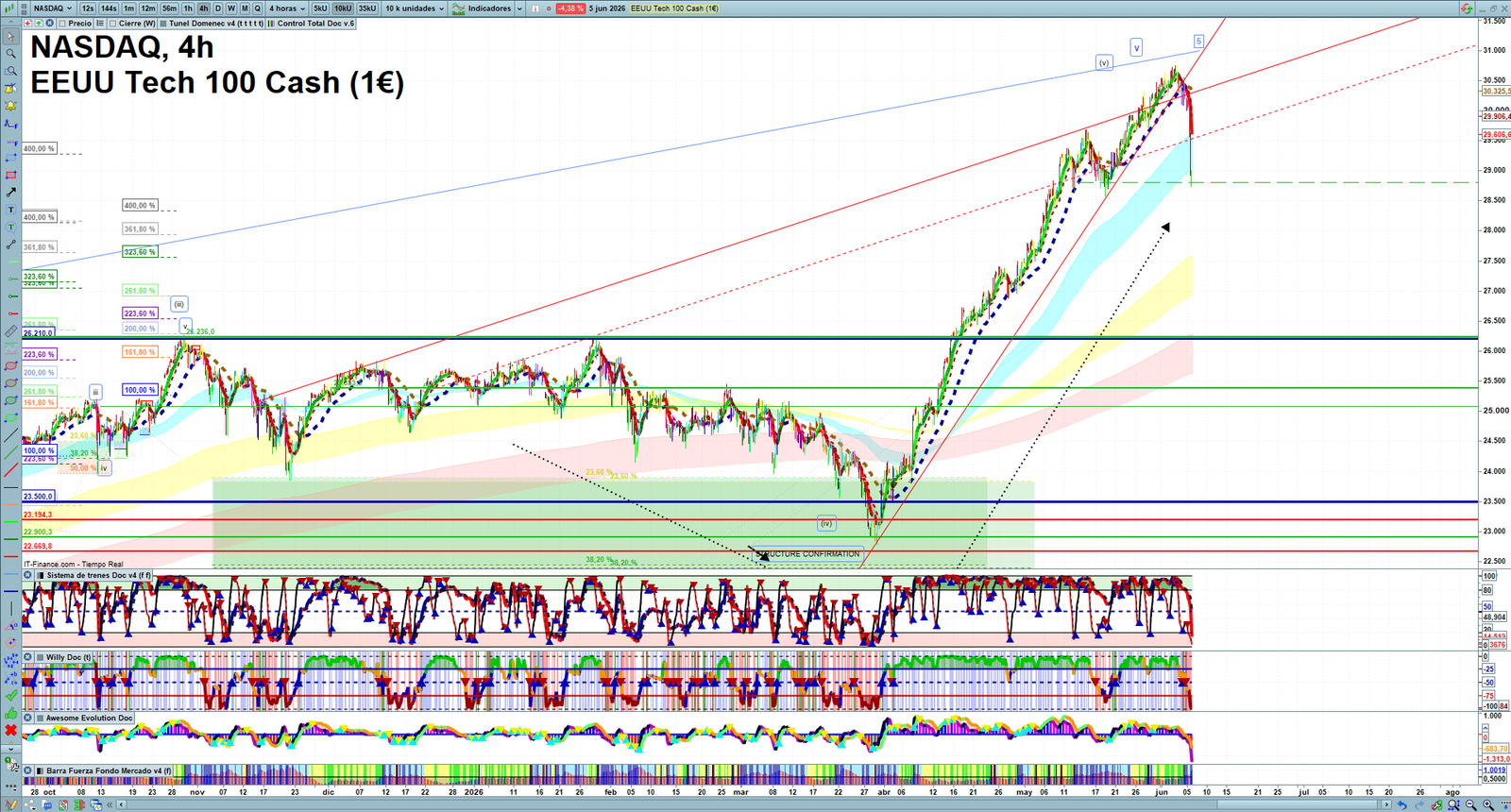Select the 1h timeframe
The height and width of the screenshot is (812, 1511).
pos(188,8)
